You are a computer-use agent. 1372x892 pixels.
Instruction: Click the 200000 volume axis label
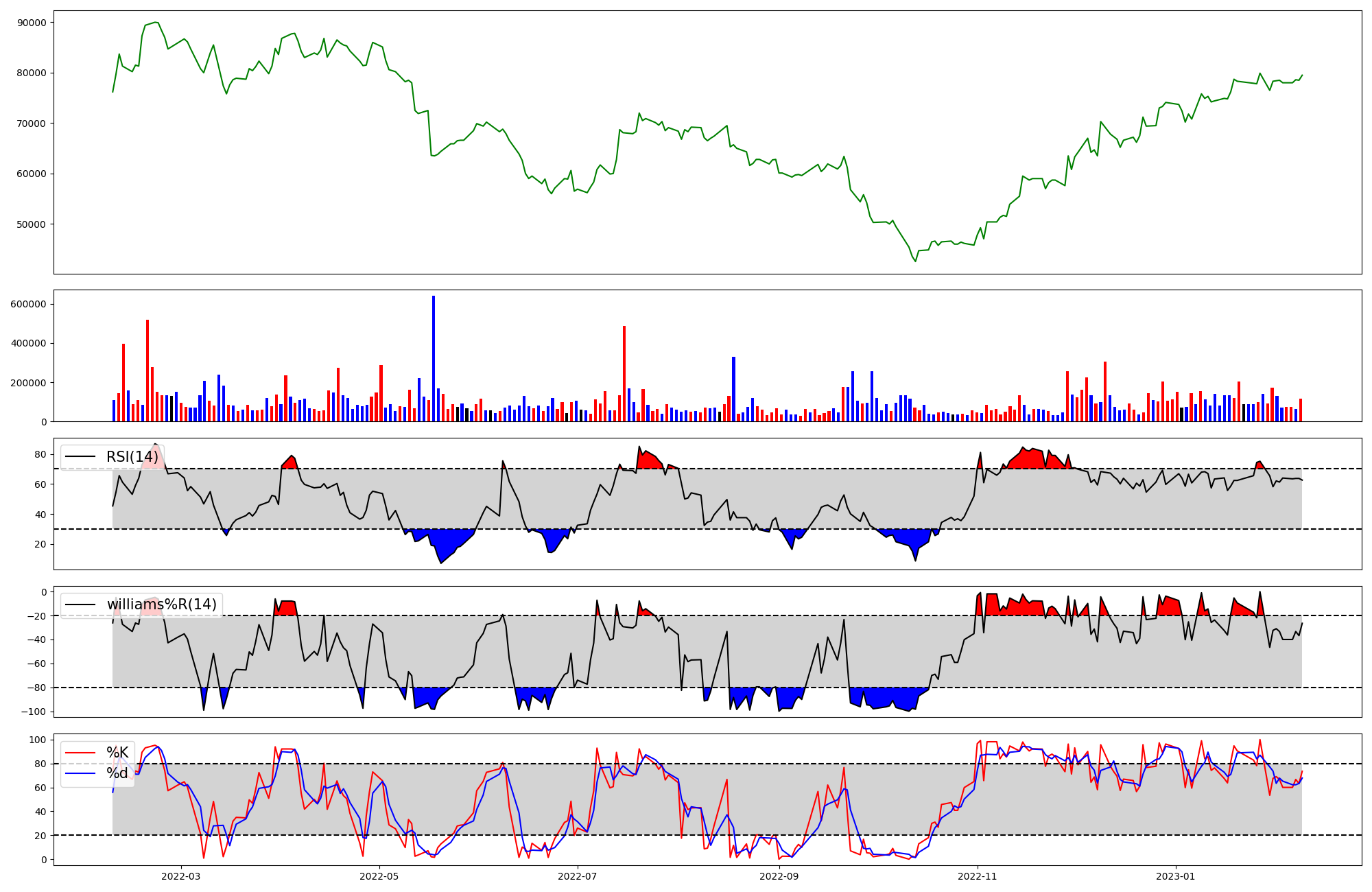pyautogui.click(x=29, y=383)
